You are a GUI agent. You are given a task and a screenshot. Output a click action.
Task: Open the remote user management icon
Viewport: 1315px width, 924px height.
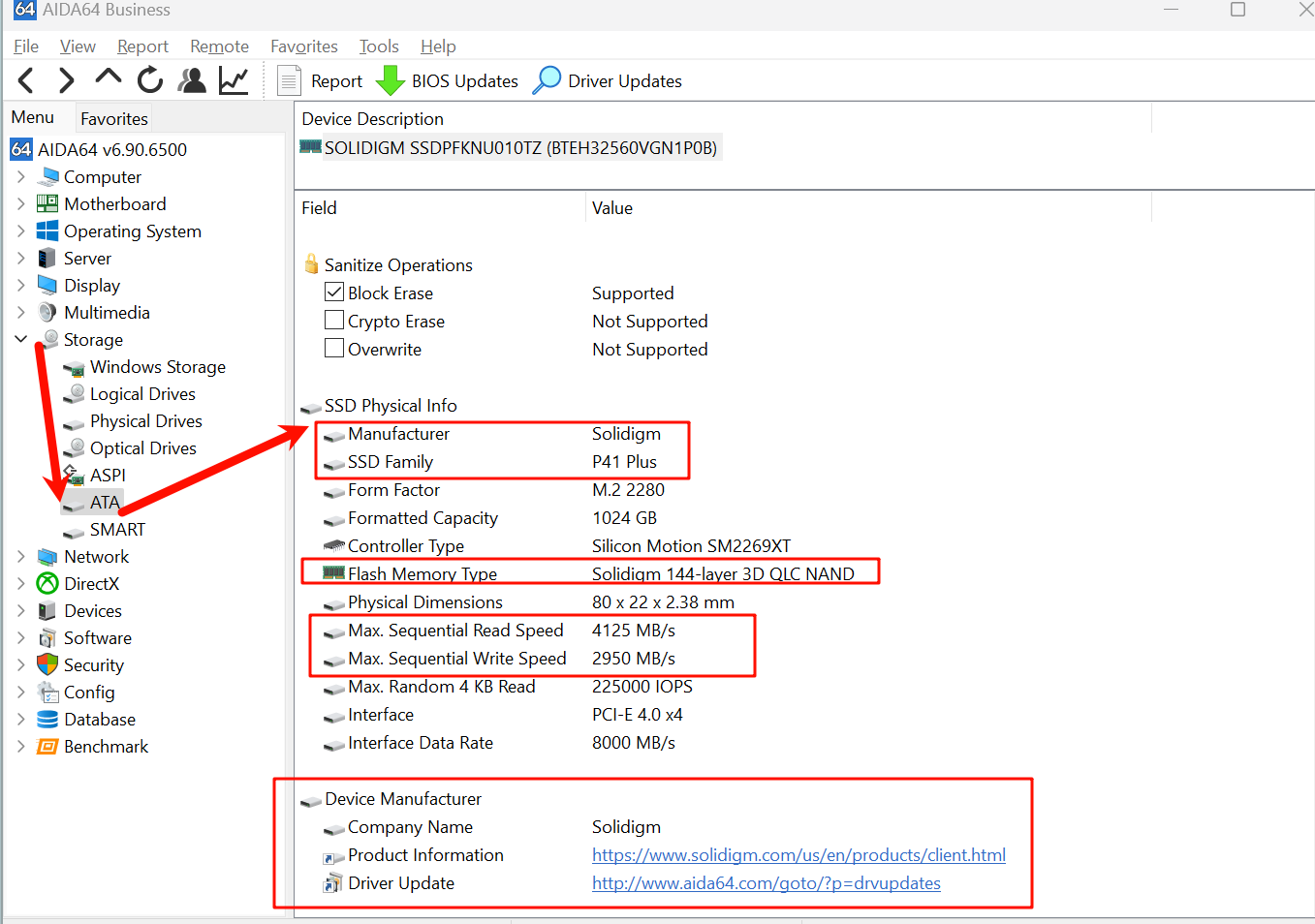click(x=193, y=80)
